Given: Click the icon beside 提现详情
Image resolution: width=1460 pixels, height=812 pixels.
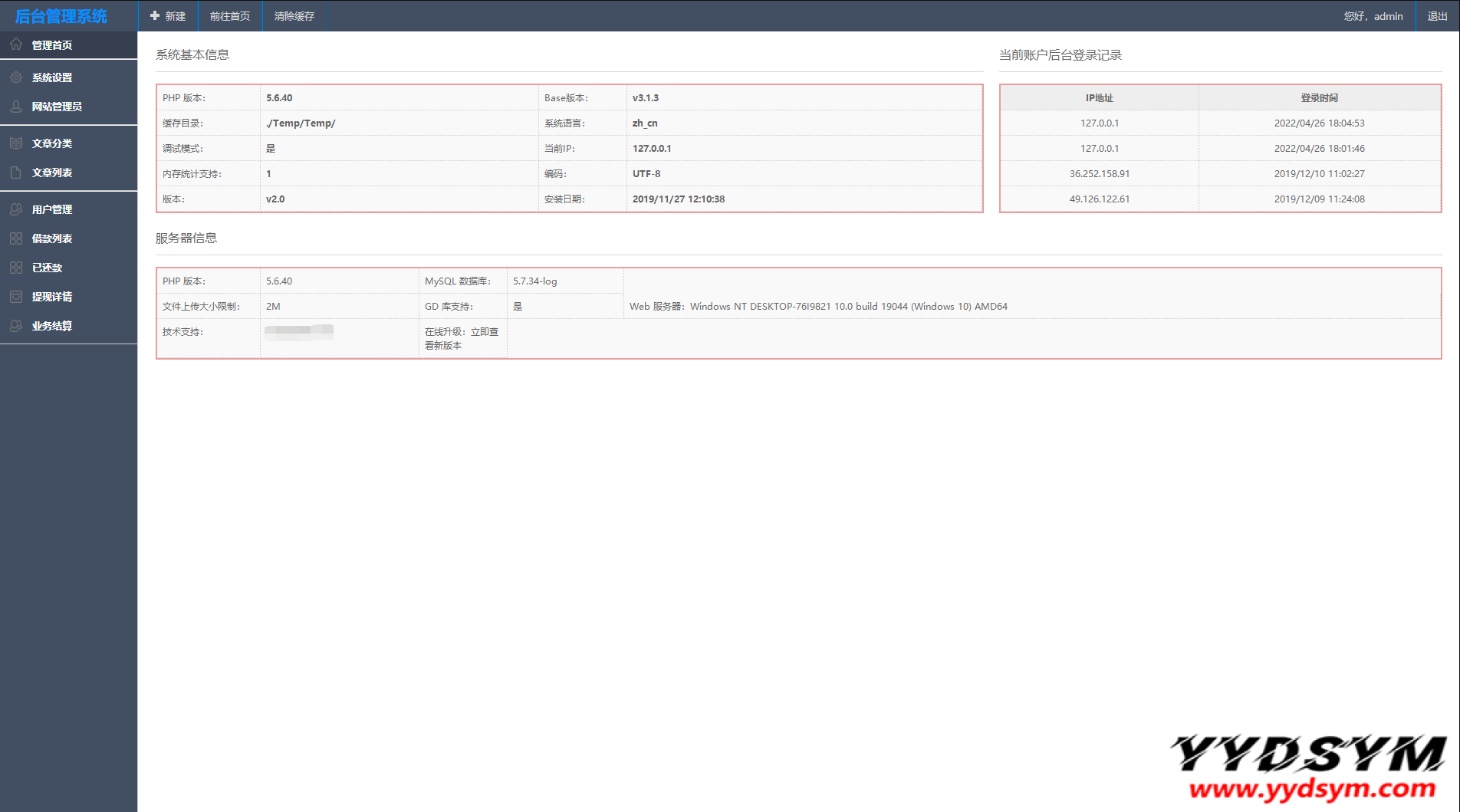Looking at the screenshot, I should (16, 297).
